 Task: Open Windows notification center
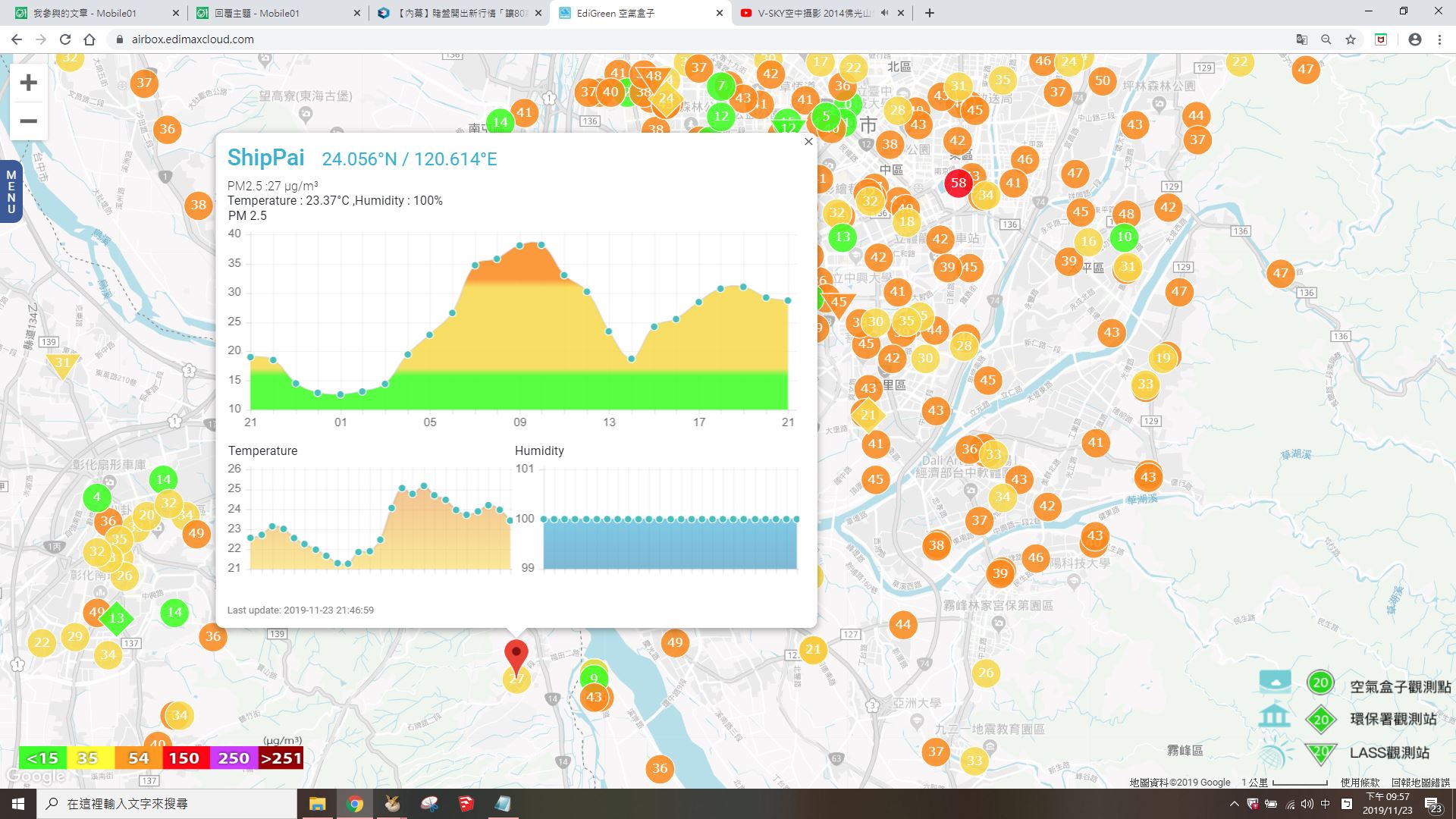coord(1432,805)
